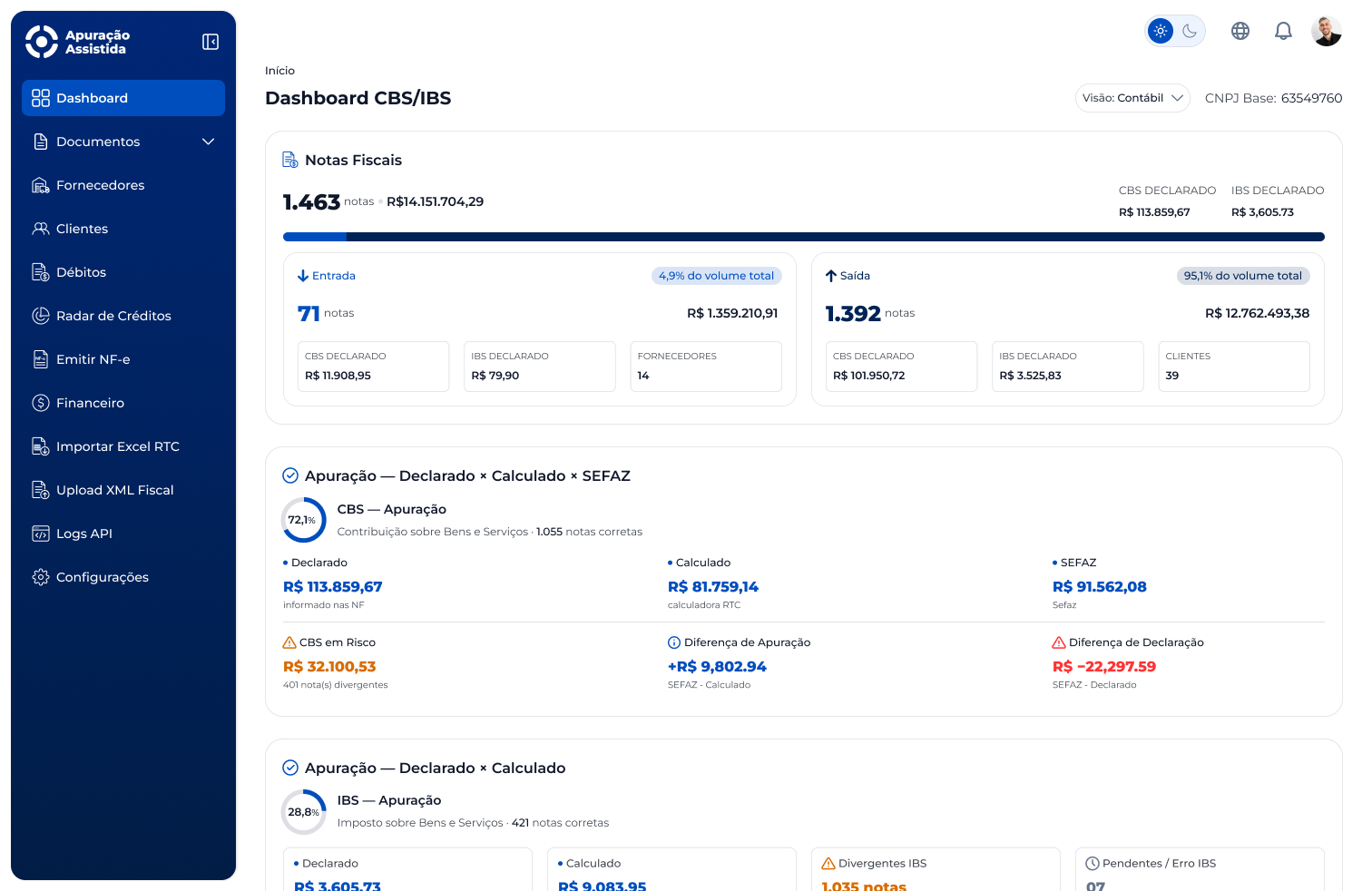
Task: Click the Saída up-arrow icon
Action: point(831,276)
